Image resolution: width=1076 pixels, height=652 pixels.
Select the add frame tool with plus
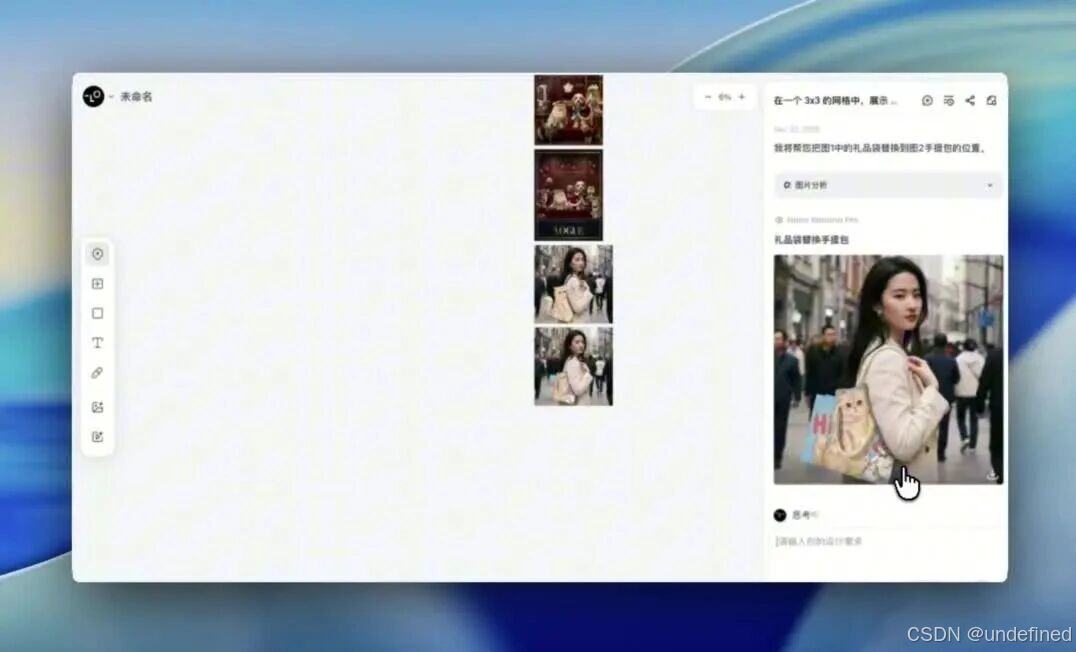(97, 283)
